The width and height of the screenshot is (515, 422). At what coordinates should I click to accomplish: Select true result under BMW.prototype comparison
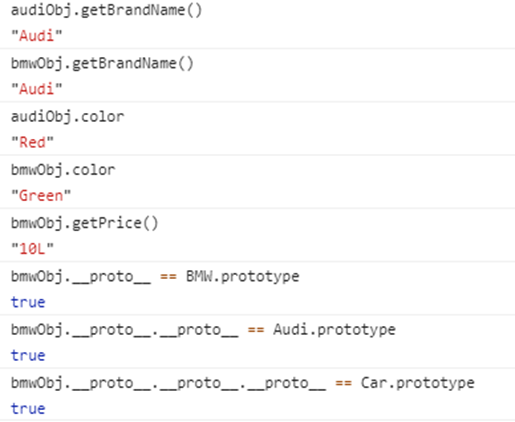[28, 302]
